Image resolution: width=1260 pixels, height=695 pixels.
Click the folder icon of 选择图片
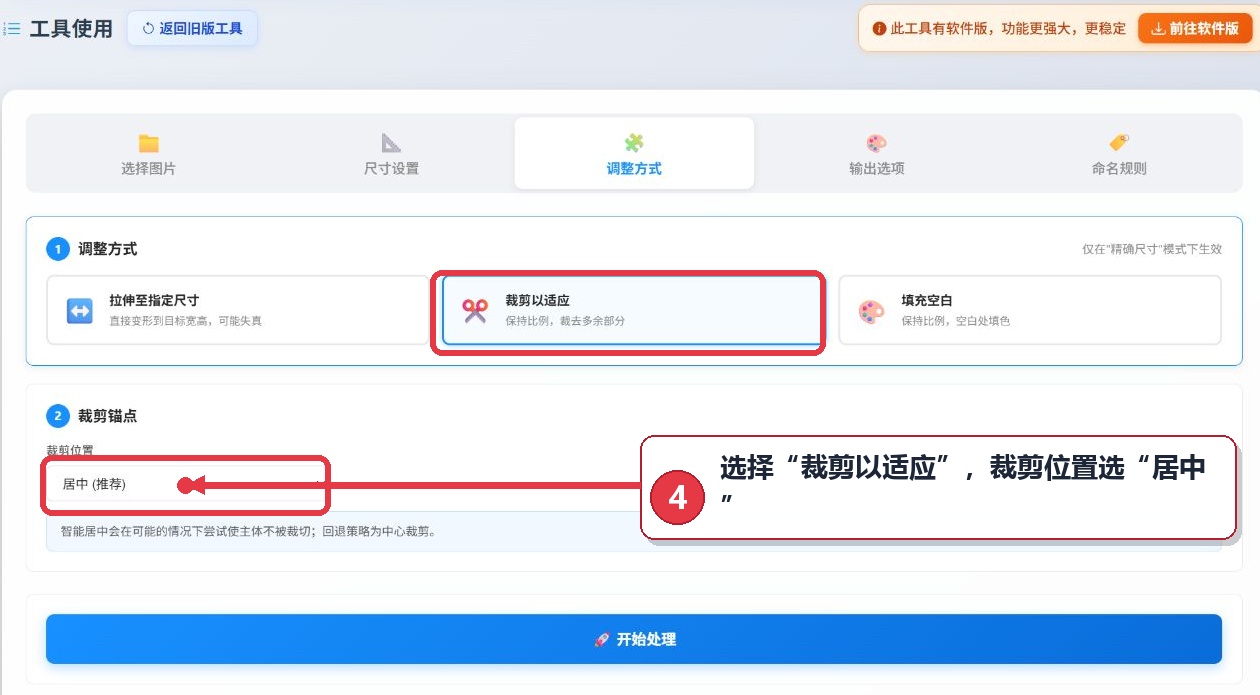[149, 143]
